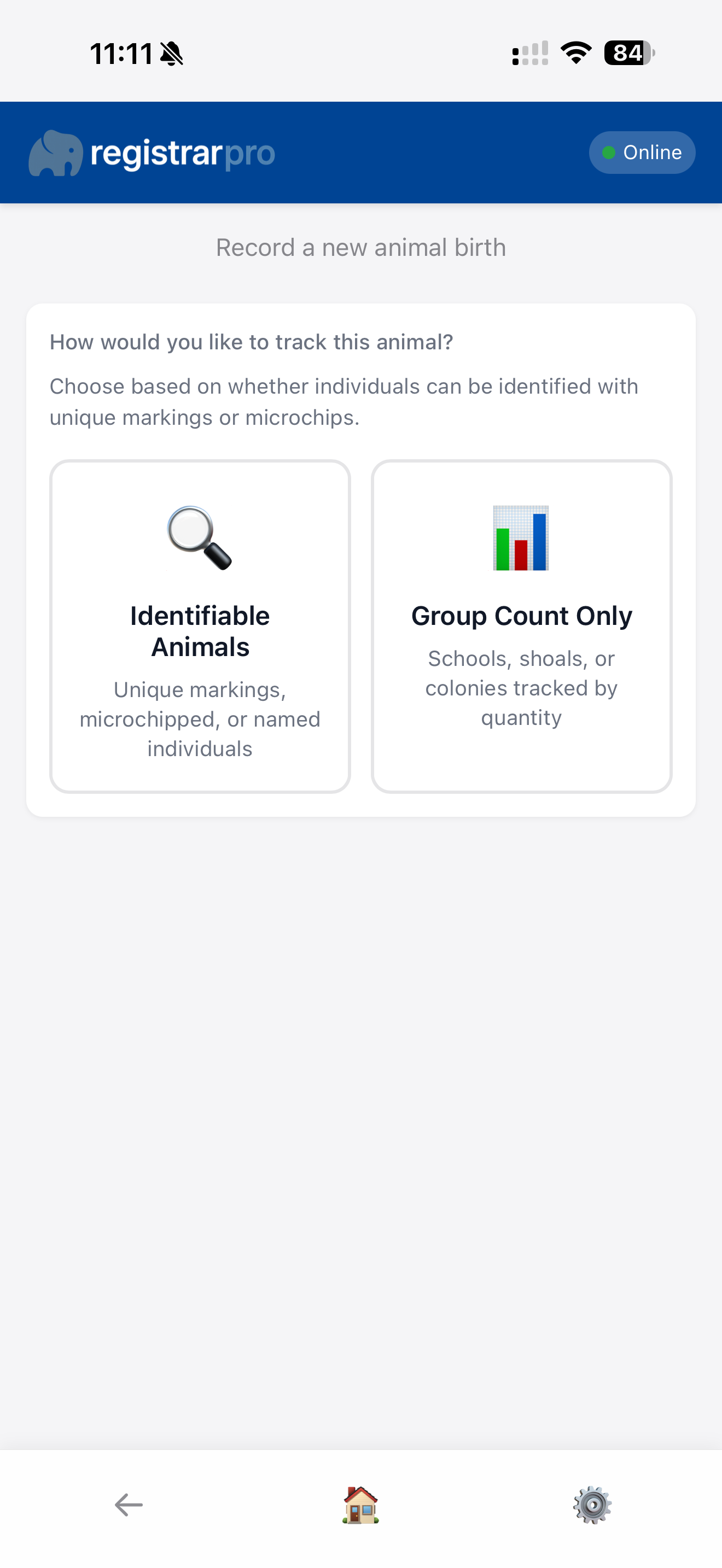Click the green dot in Online badge
This screenshot has width=722, height=1568.
pyautogui.click(x=608, y=152)
